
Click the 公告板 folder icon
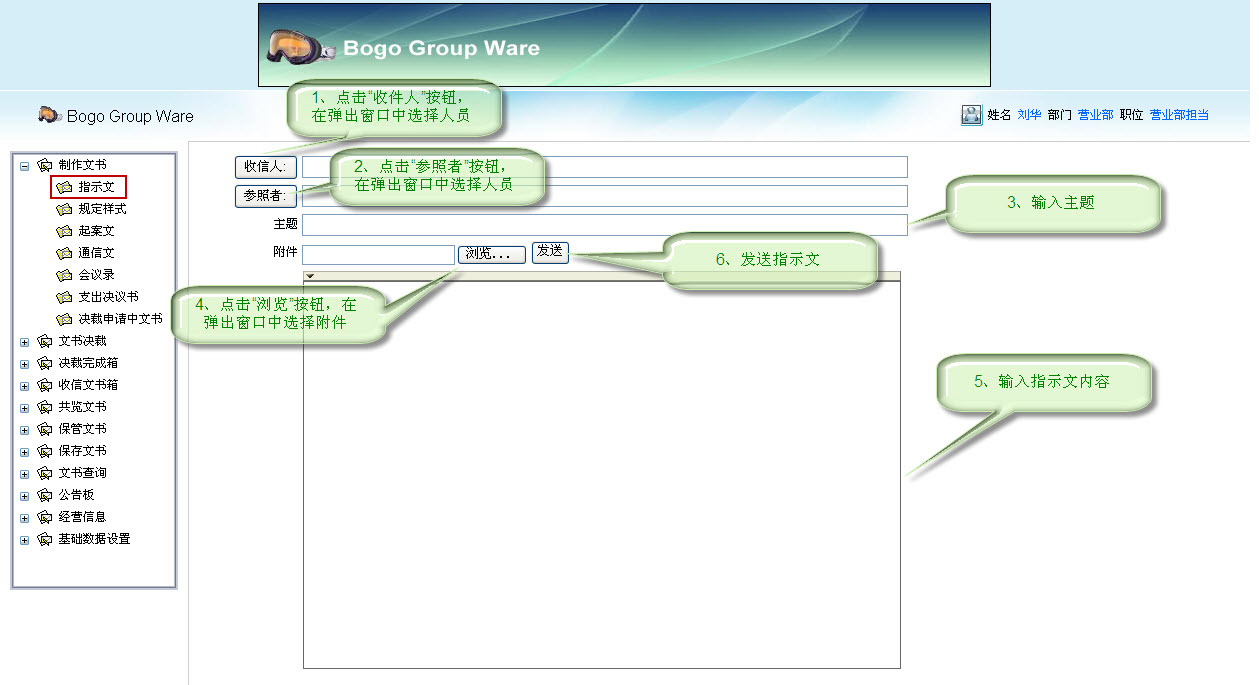pos(44,495)
